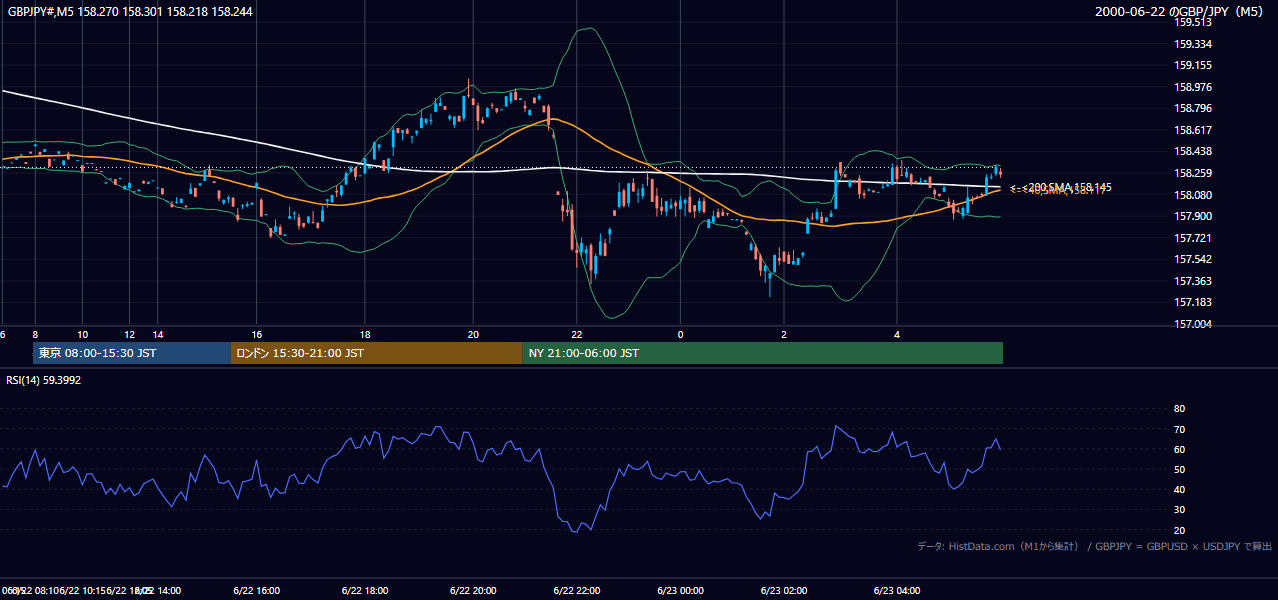This screenshot has width=1278, height=600.
Task: Click the Tokyo session bar 東京 08:00-15:30 JST
Action: pyautogui.click(x=132, y=353)
